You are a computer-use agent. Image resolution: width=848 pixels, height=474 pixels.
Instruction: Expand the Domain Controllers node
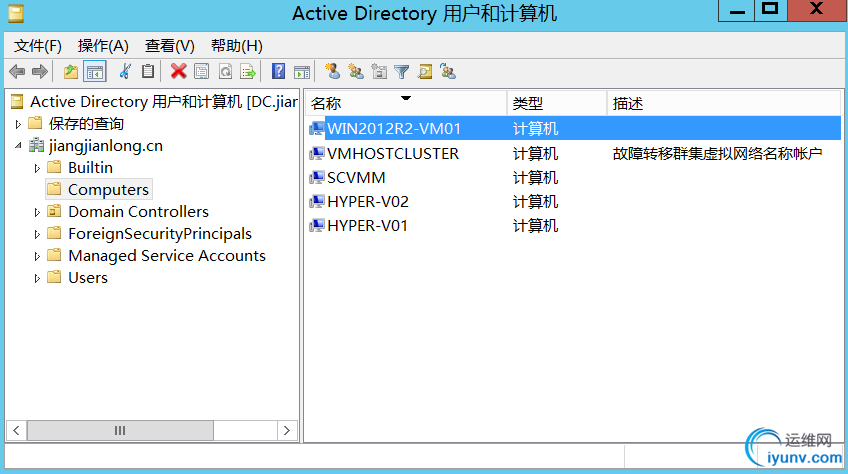coord(37,212)
